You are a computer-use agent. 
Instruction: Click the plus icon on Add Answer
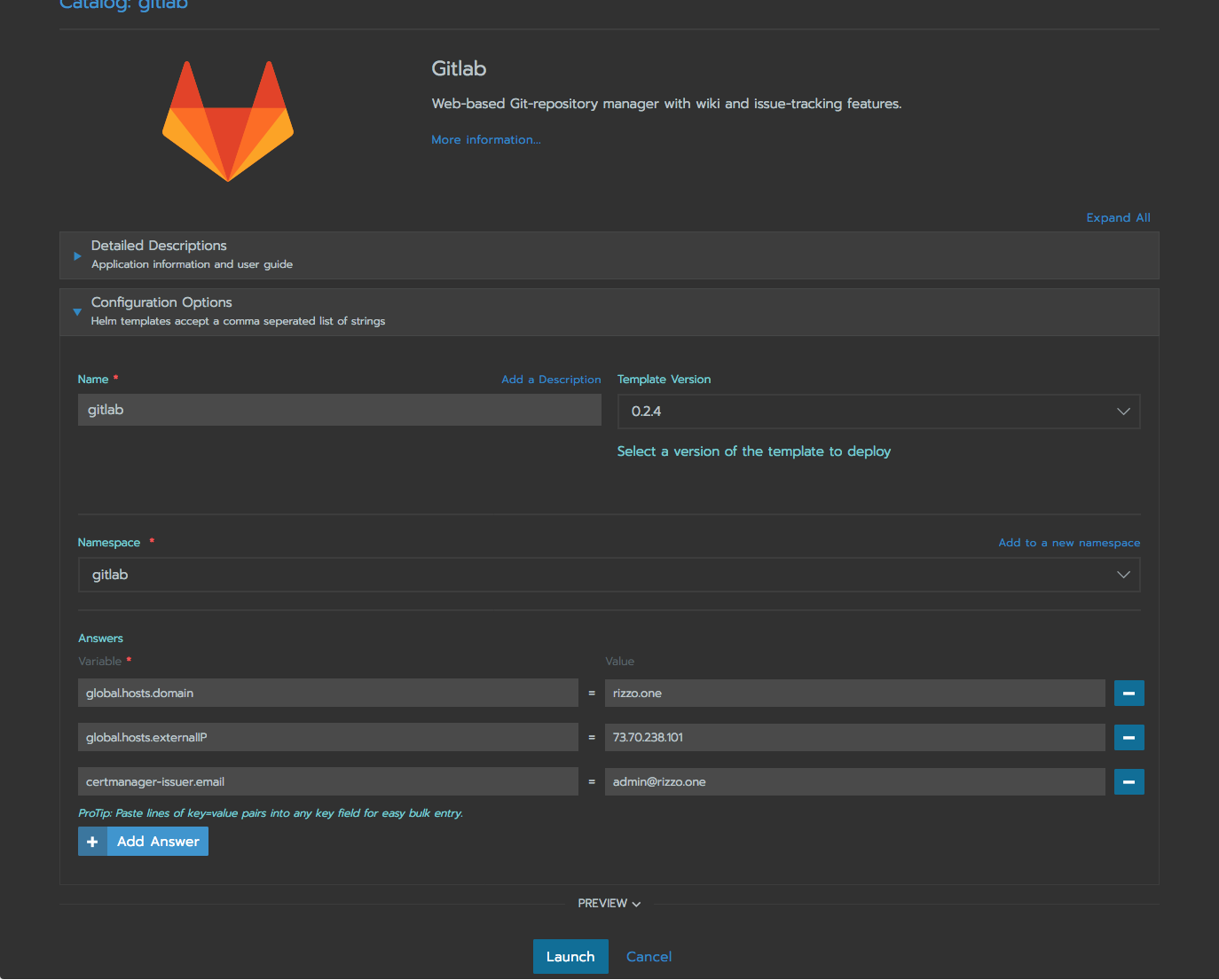(92, 842)
